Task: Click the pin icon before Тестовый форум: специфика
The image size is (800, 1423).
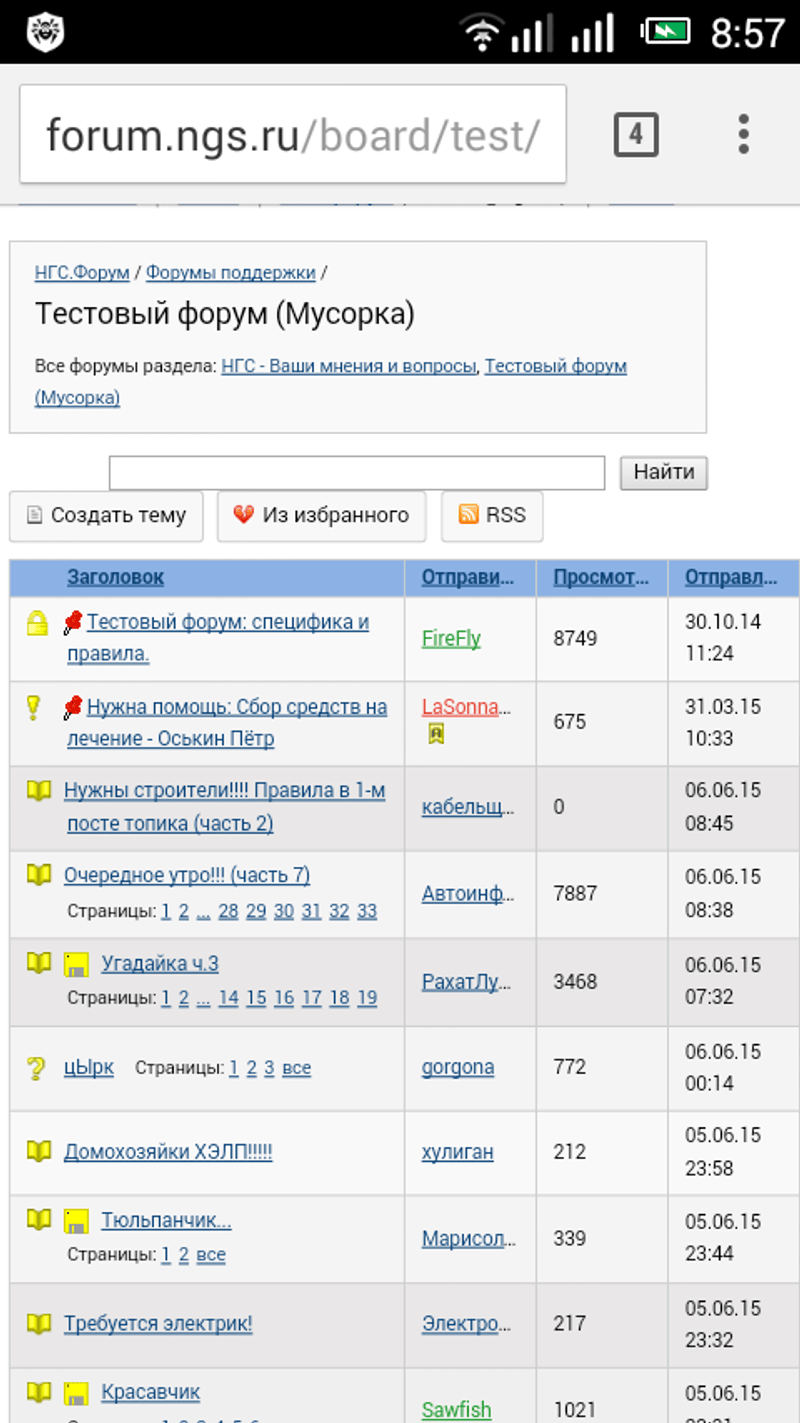Action: pos(72,623)
